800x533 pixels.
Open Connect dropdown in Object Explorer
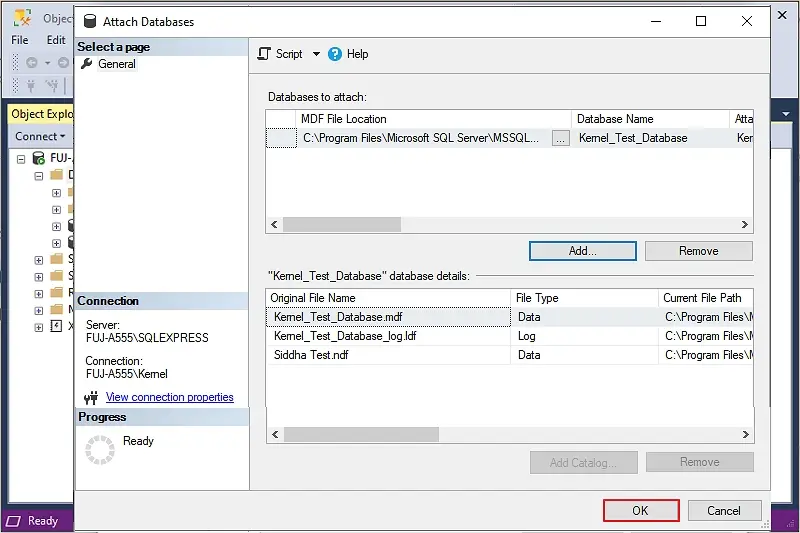click(x=40, y=137)
